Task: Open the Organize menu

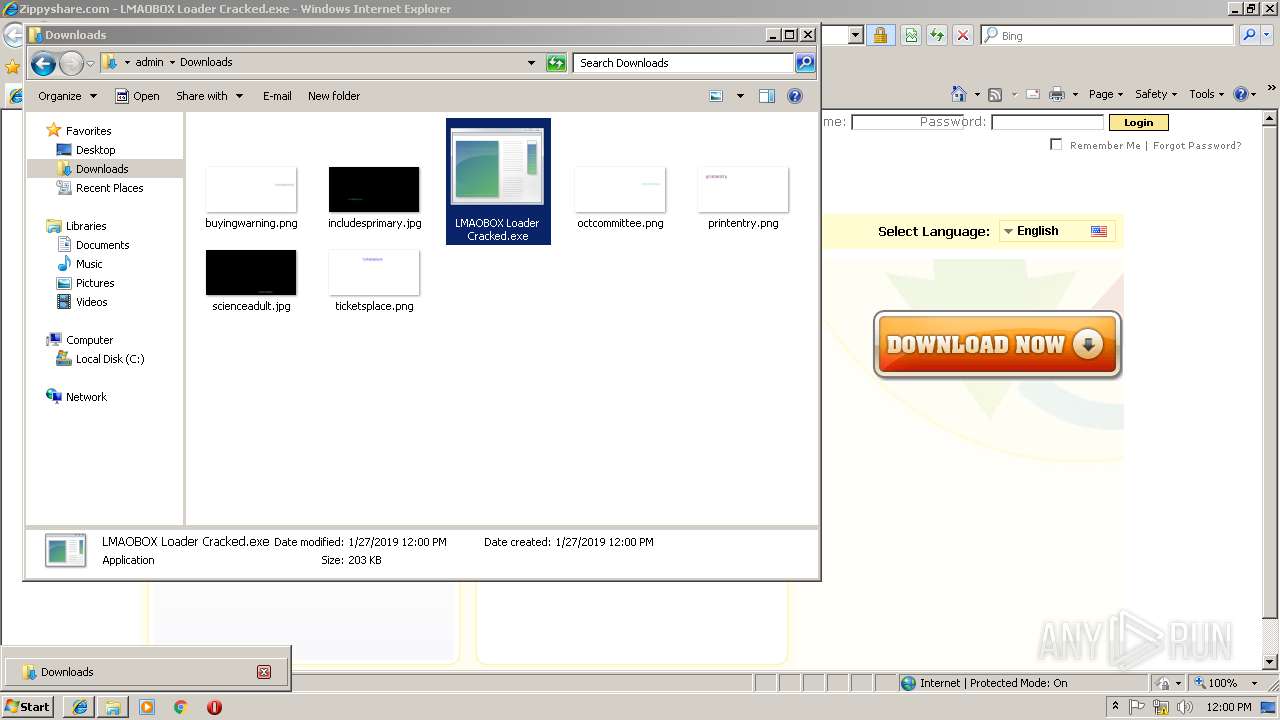Action: (67, 96)
